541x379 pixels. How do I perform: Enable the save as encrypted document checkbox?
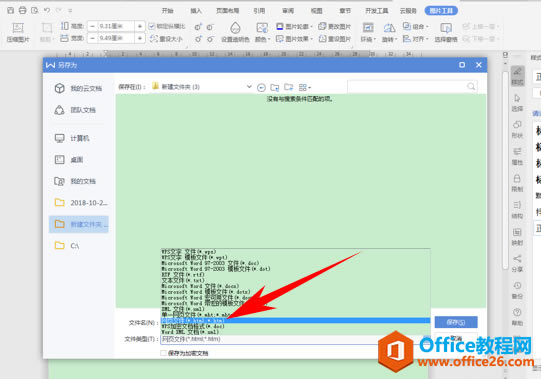[x=164, y=353]
